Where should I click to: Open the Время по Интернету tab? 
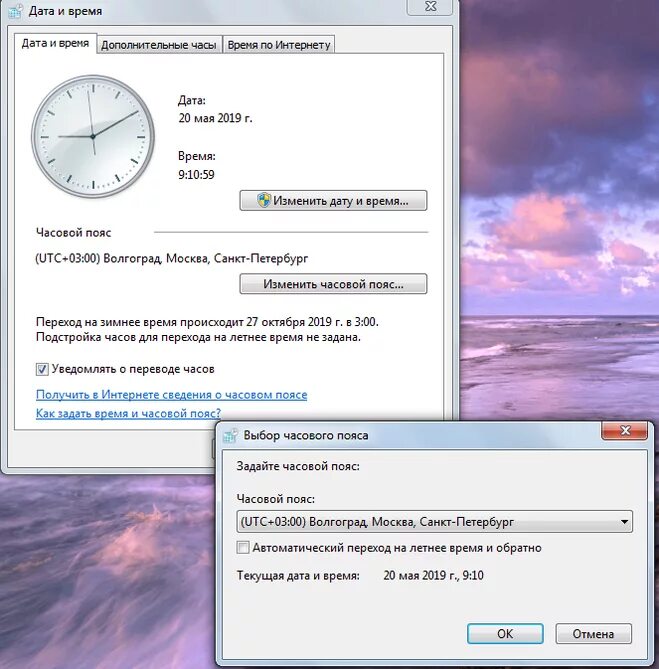(x=279, y=45)
